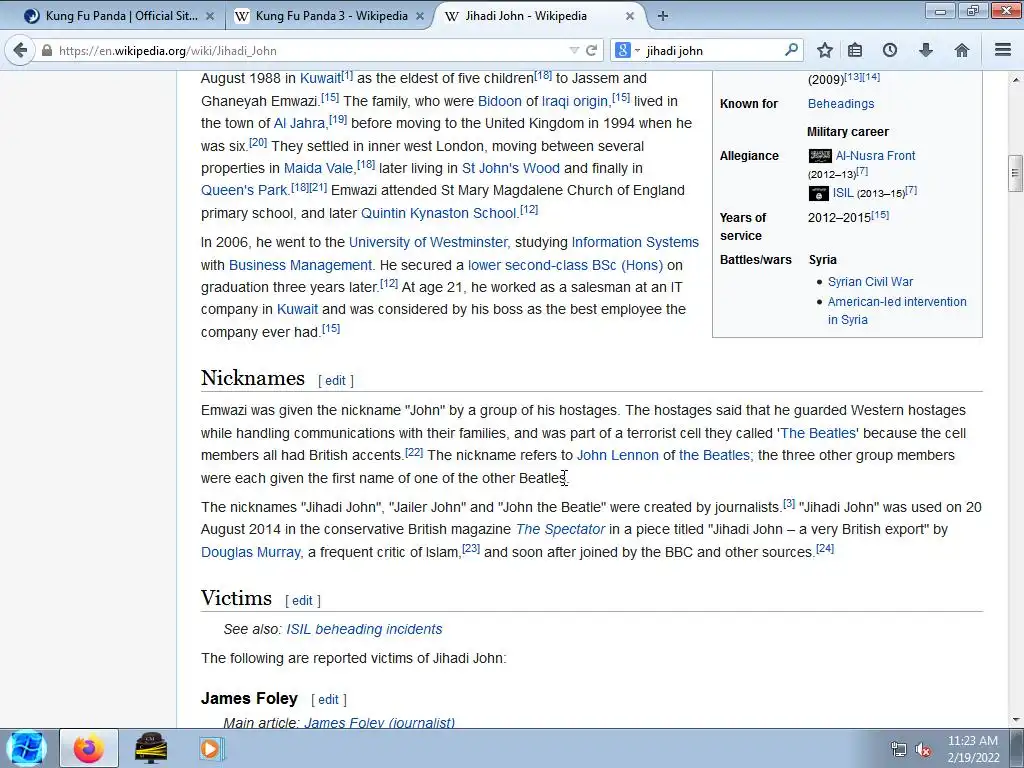The image size is (1024, 768).
Task: Open Business Management link
Action: [x=300, y=265]
